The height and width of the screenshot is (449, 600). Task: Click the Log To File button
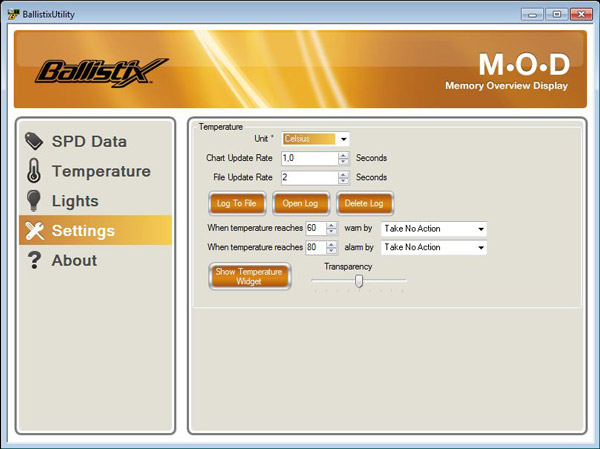237,203
